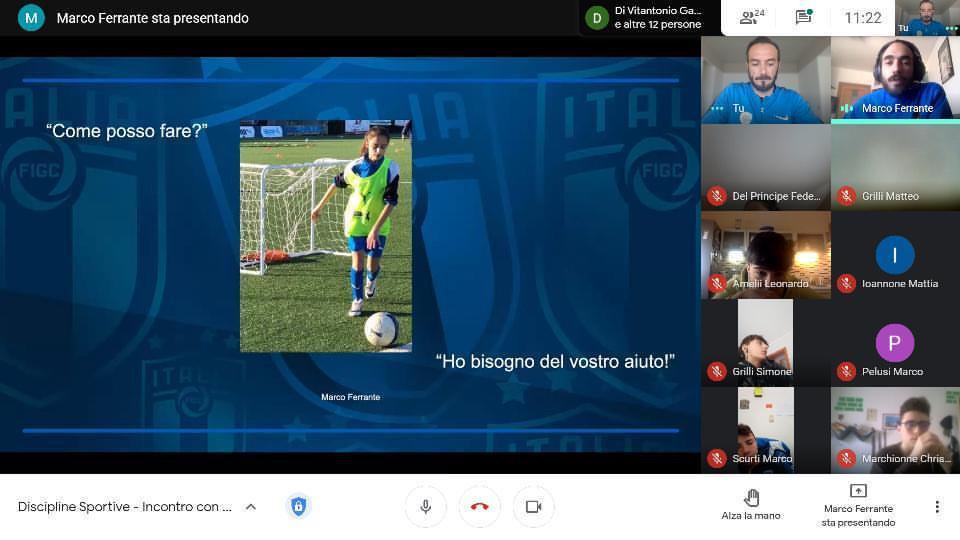Click the M avatar of the presenter

pyautogui.click(x=31, y=17)
